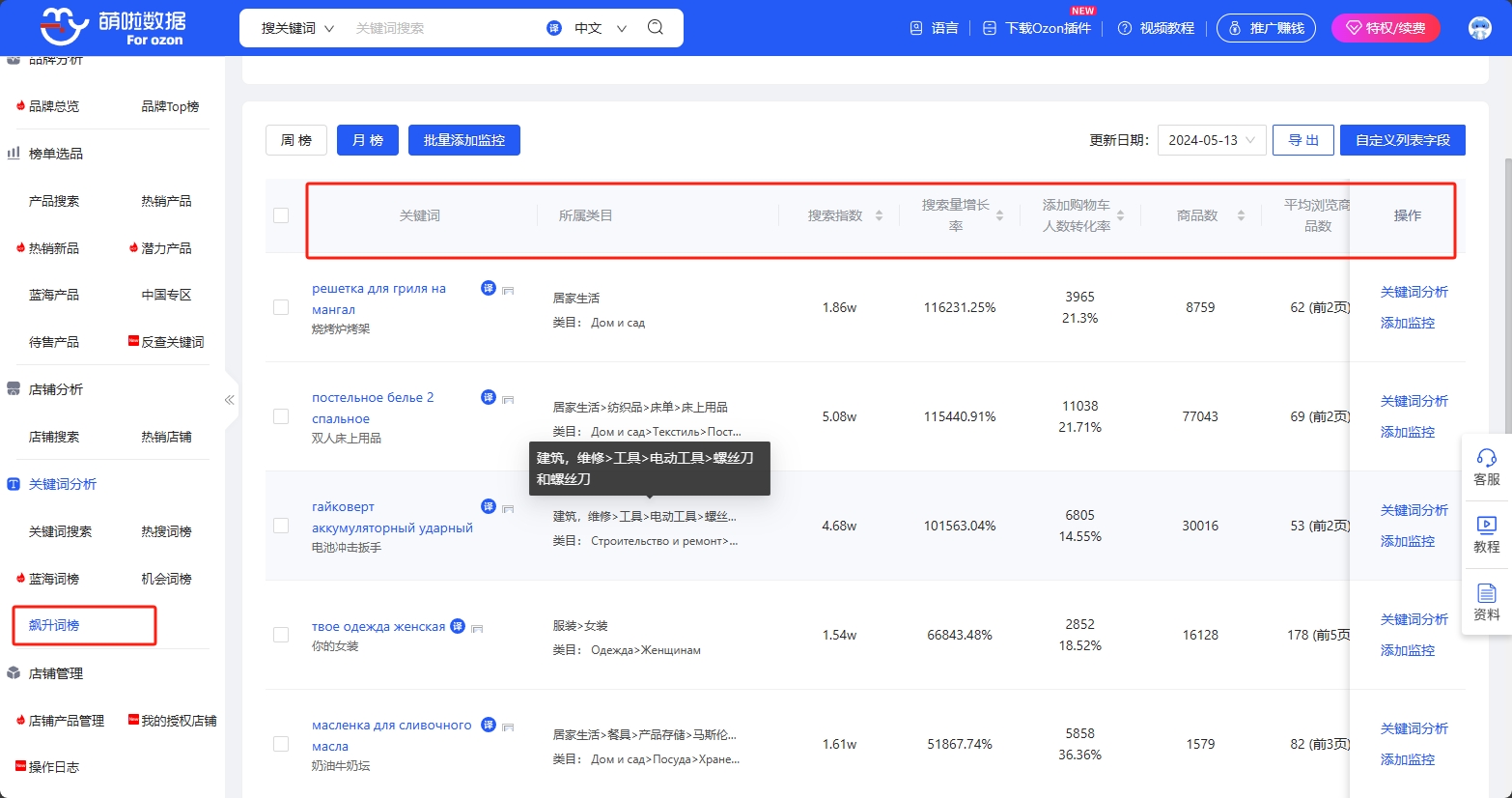Check the гайковерт row checkbox
This screenshot has width=1512, height=798.
[281, 526]
